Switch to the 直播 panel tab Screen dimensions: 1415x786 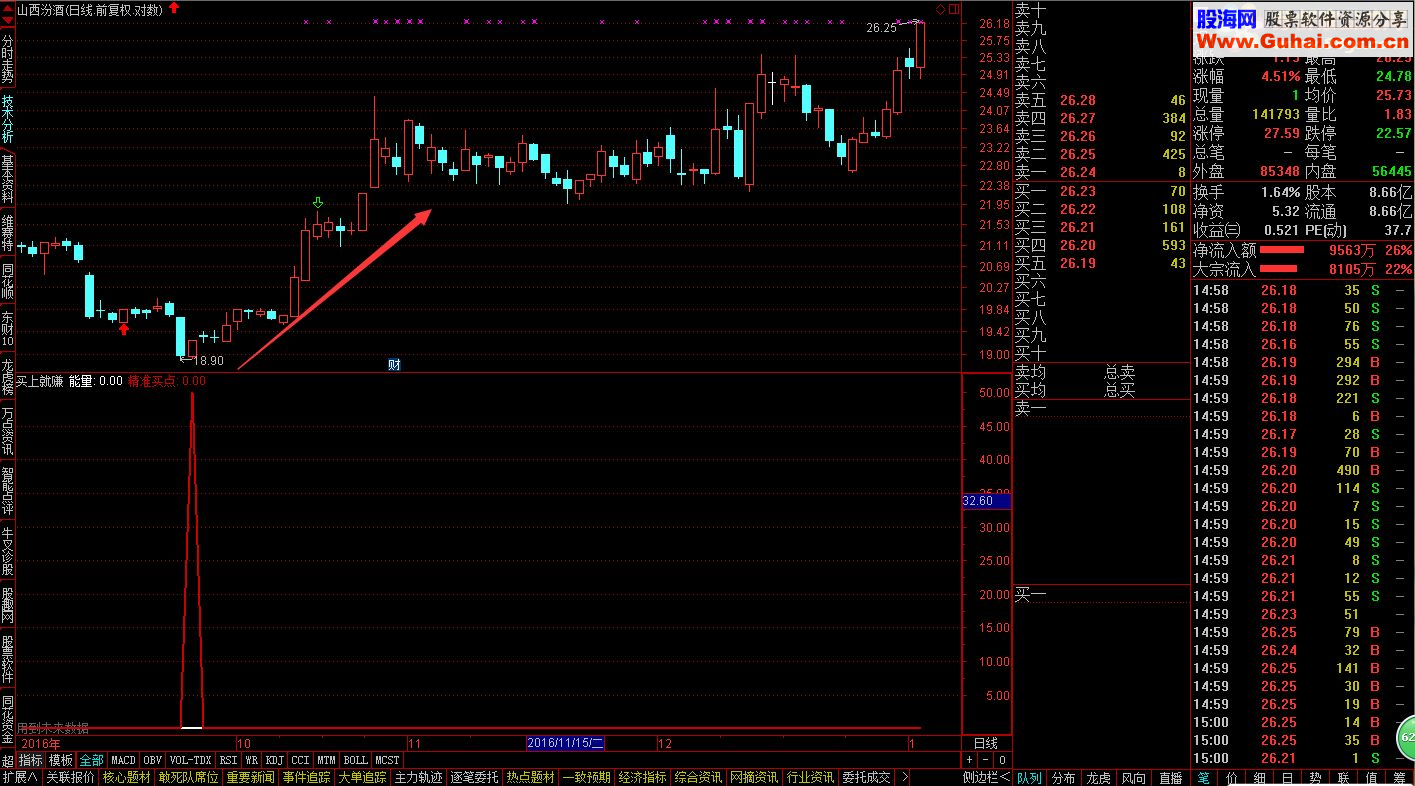[x=1170, y=778]
